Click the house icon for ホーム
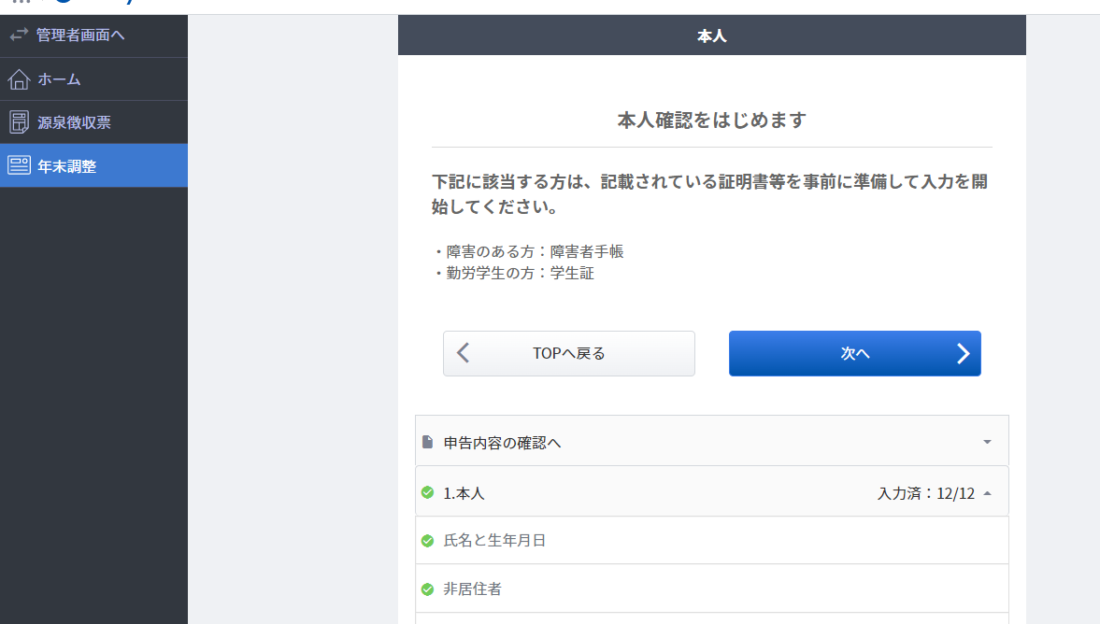The height and width of the screenshot is (624, 1100). [x=19, y=79]
